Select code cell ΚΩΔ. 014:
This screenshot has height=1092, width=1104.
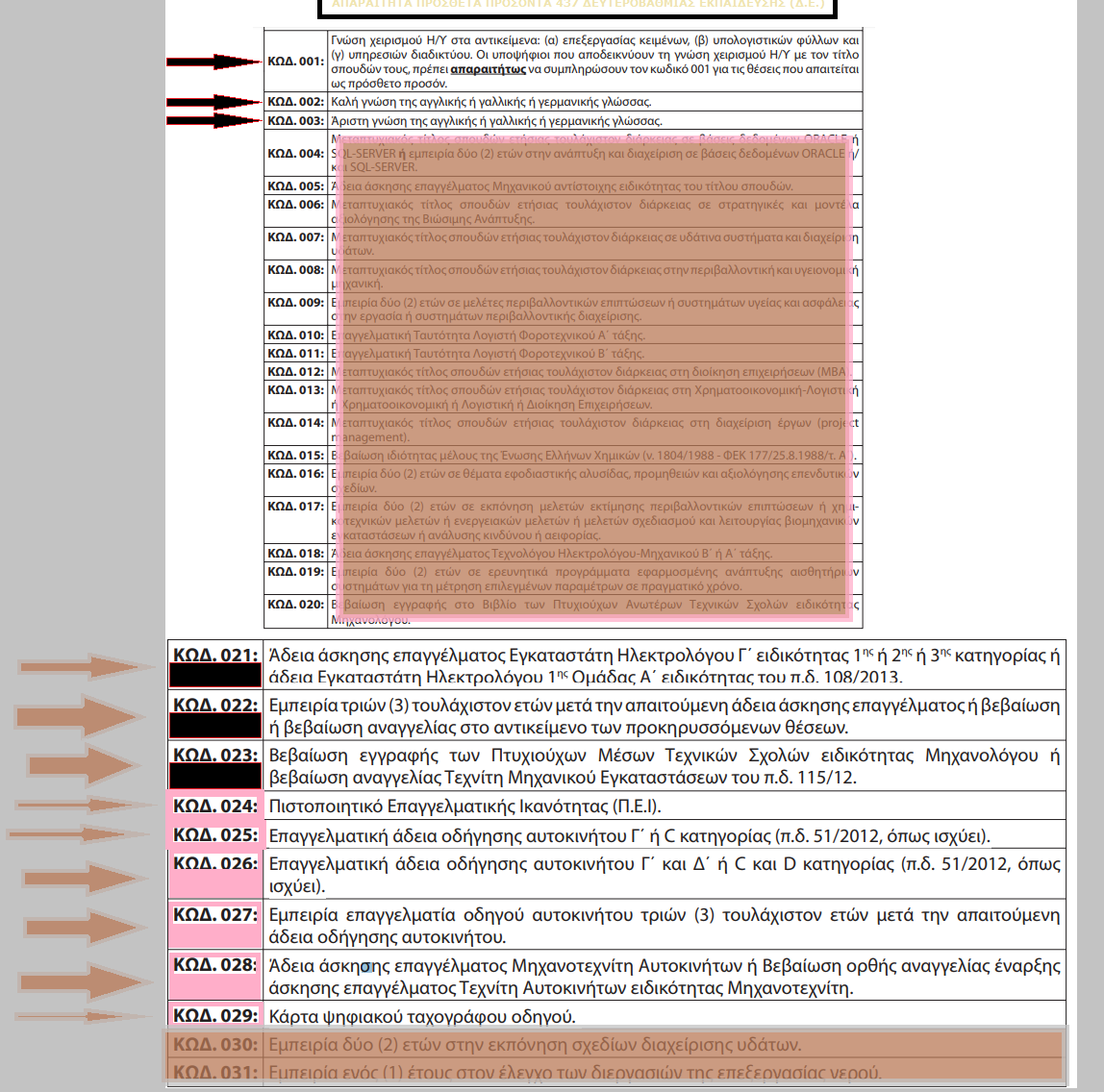[296, 429]
